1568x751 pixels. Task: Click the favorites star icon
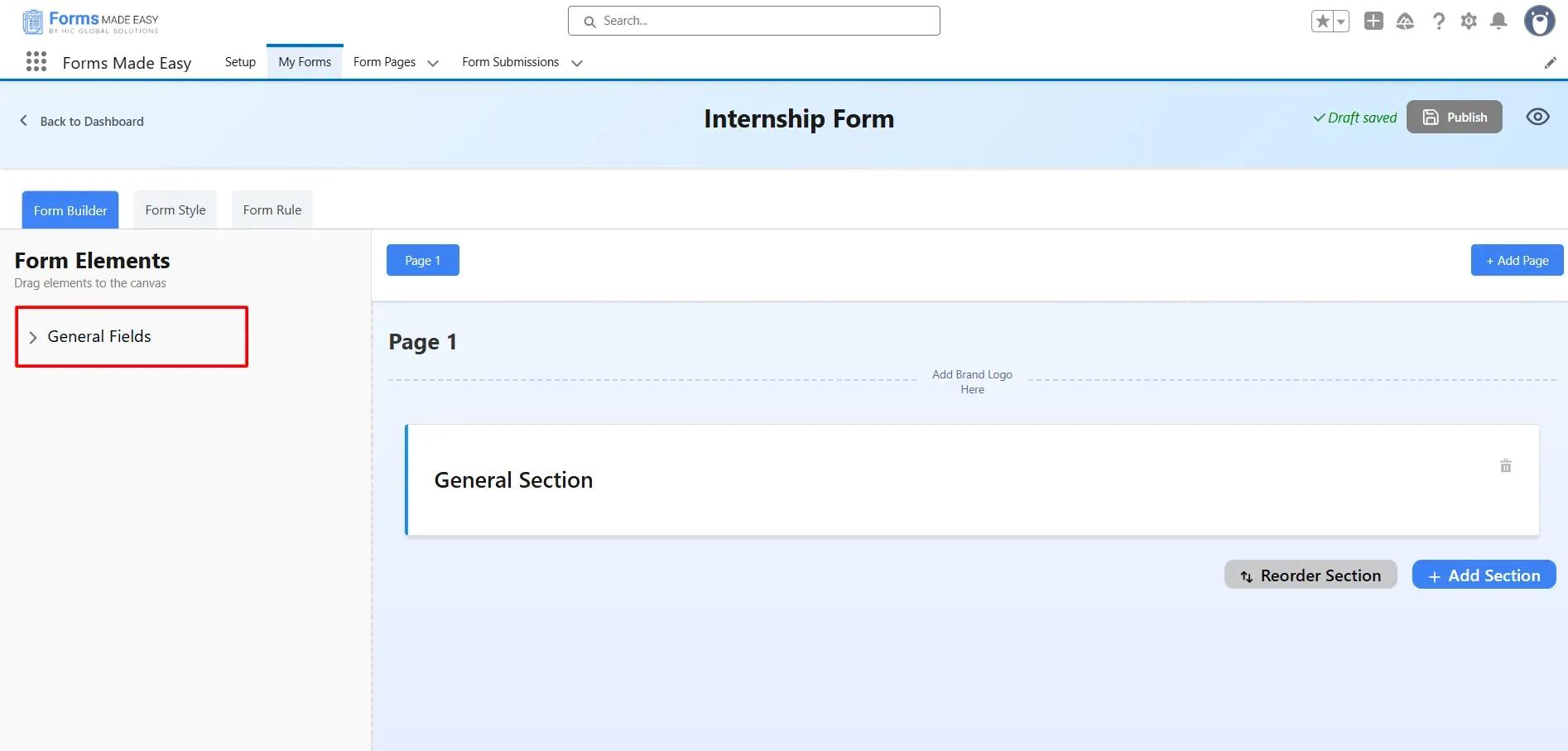[1322, 22]
